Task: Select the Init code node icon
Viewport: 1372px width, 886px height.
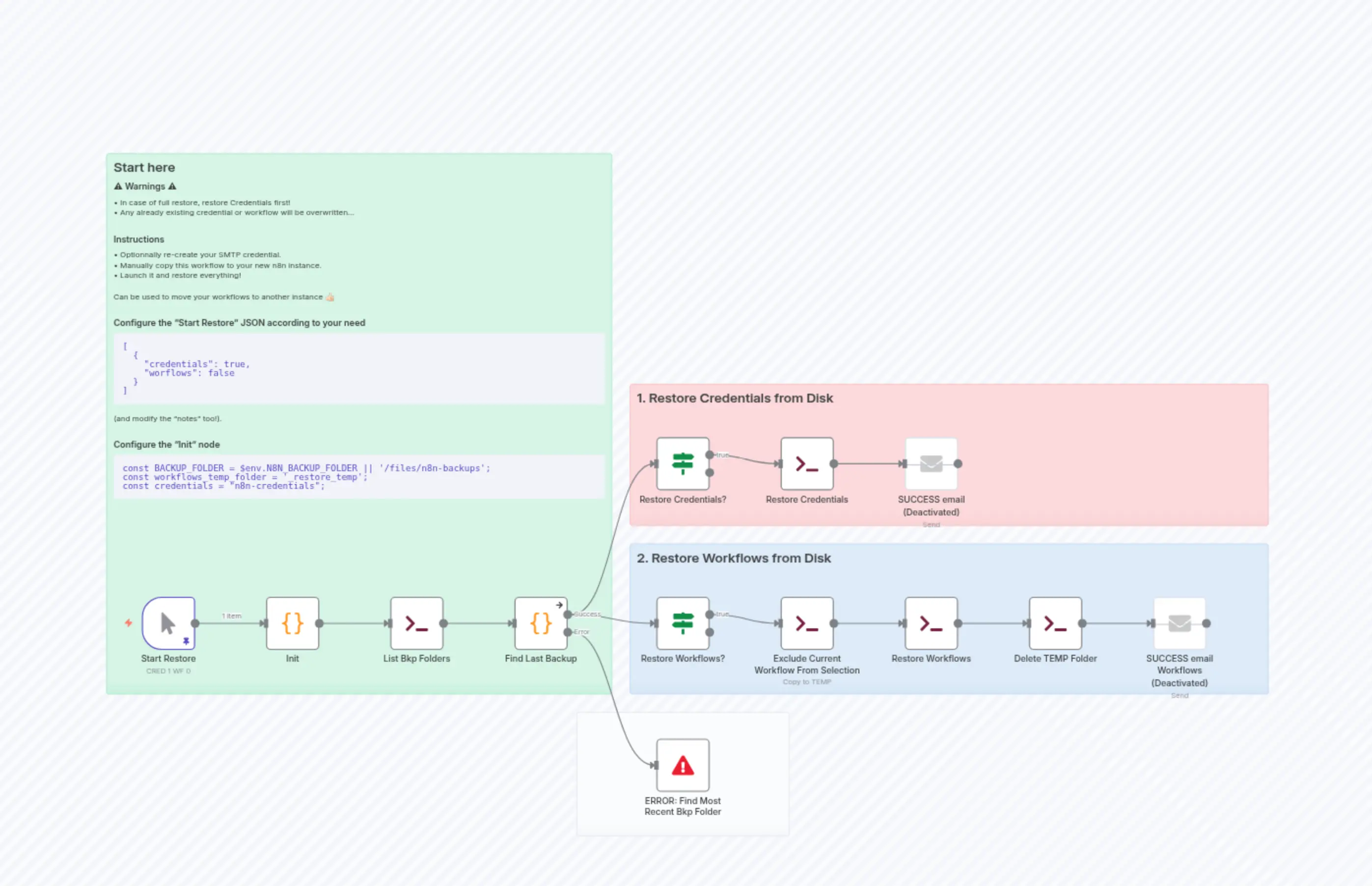Action: [x=292, y=623]
